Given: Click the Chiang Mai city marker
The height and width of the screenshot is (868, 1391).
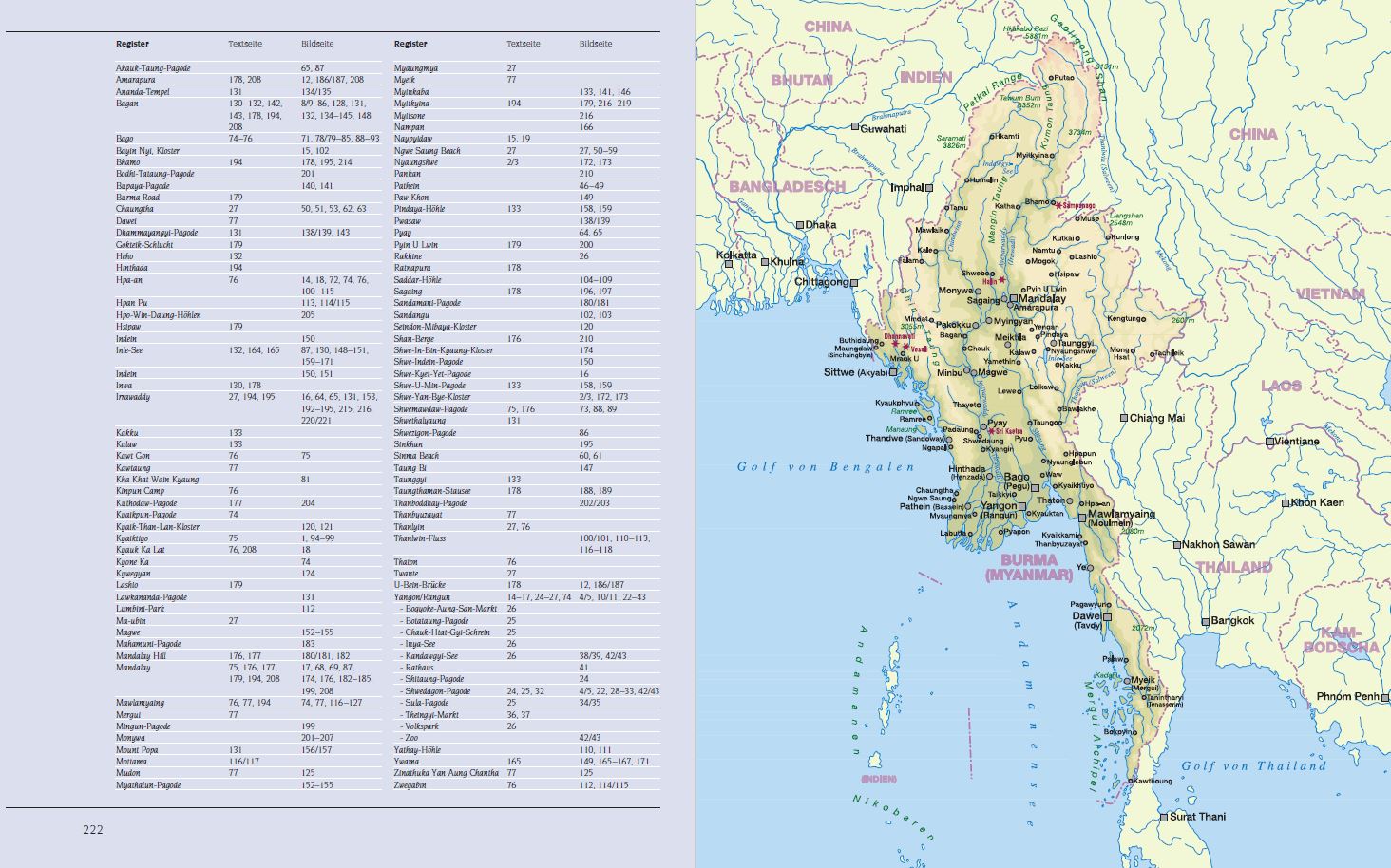Looking at the screenshot, I should pos(1123,418).
